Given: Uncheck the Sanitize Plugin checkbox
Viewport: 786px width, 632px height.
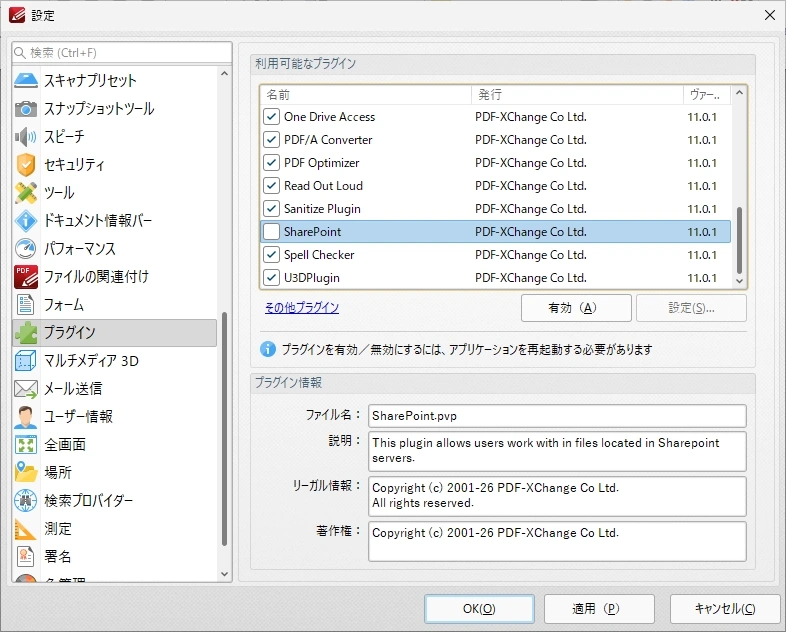Looking at the screenshot, I should click(271, 208).
